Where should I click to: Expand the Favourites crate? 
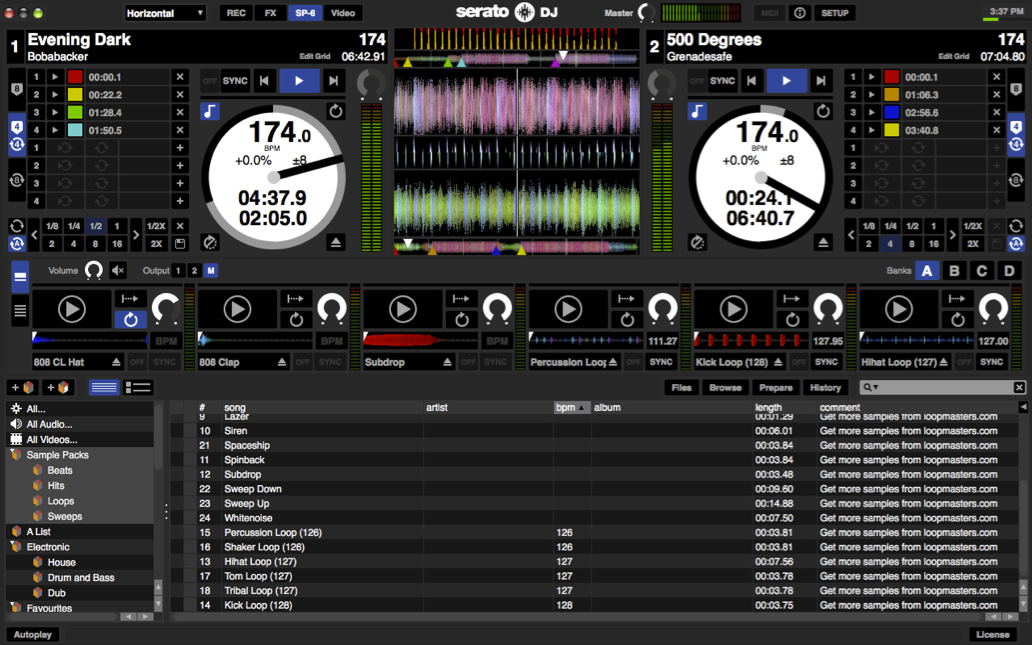(15, 608)
